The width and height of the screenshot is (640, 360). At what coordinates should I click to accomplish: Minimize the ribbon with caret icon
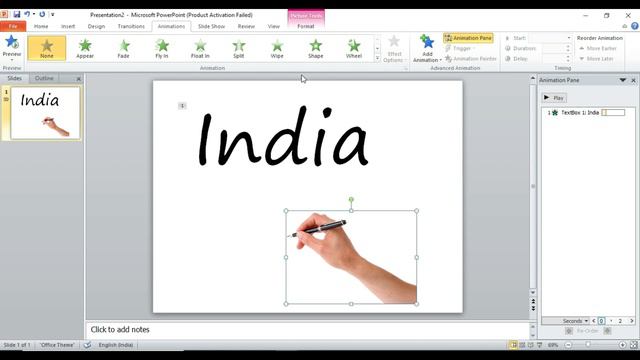coord(624,26)
